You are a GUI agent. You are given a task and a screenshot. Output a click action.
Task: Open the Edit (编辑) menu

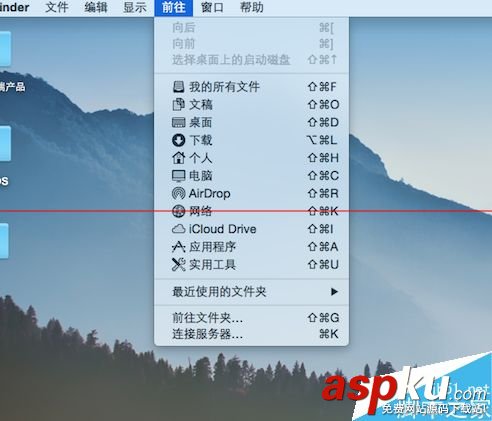(x=96, y=7)
